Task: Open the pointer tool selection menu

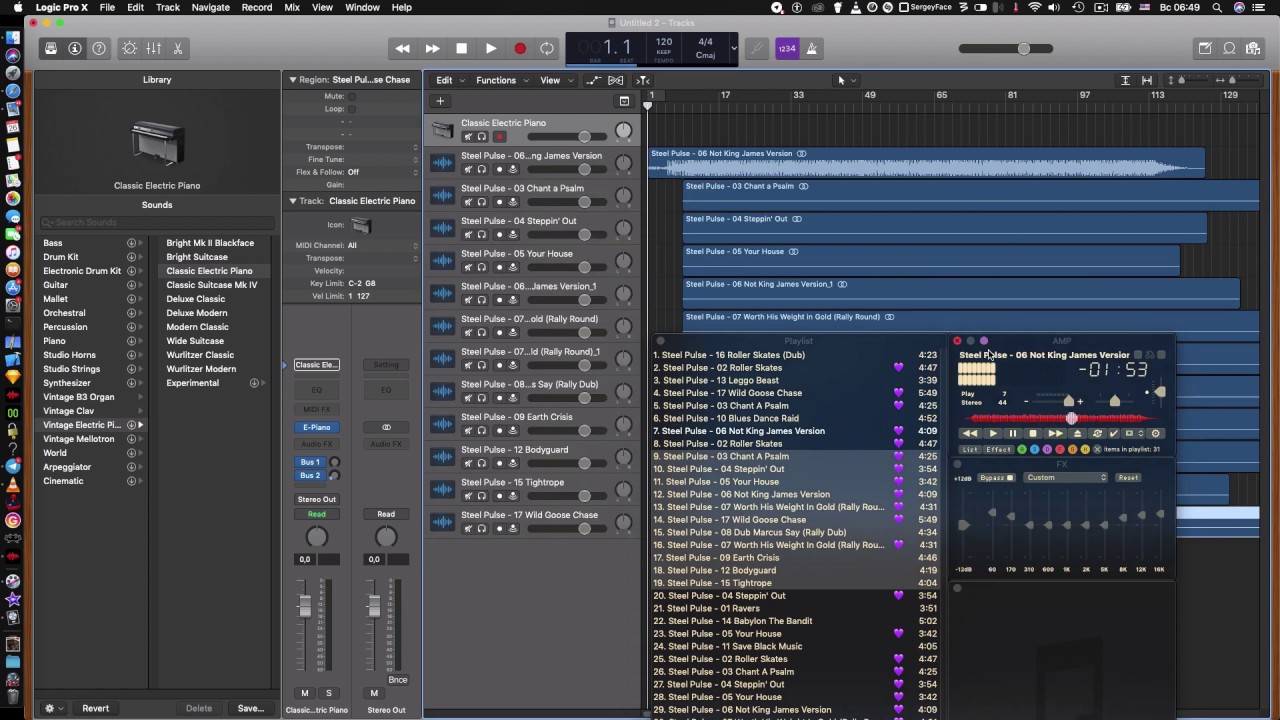Action: pos(846,80)
